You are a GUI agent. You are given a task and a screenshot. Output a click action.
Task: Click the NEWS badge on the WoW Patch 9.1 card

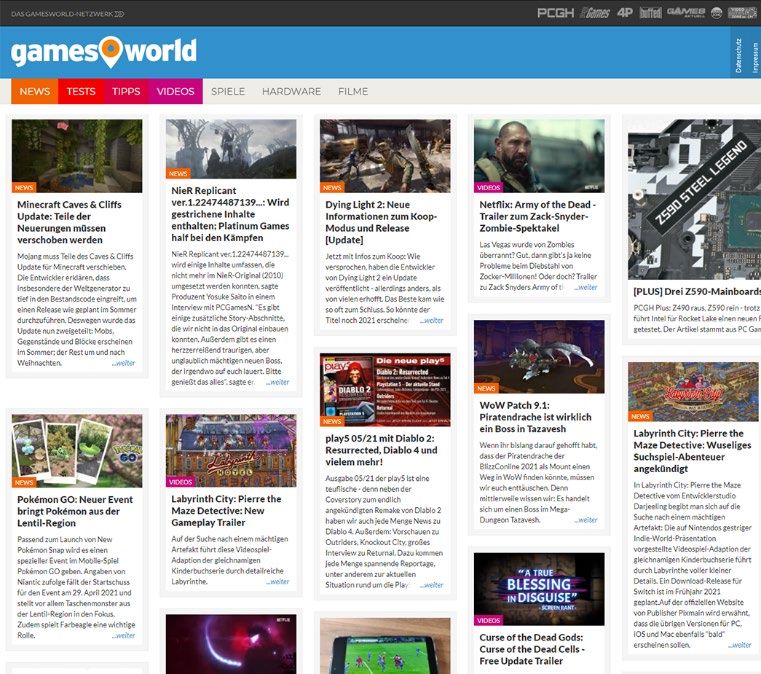[486, 388]
